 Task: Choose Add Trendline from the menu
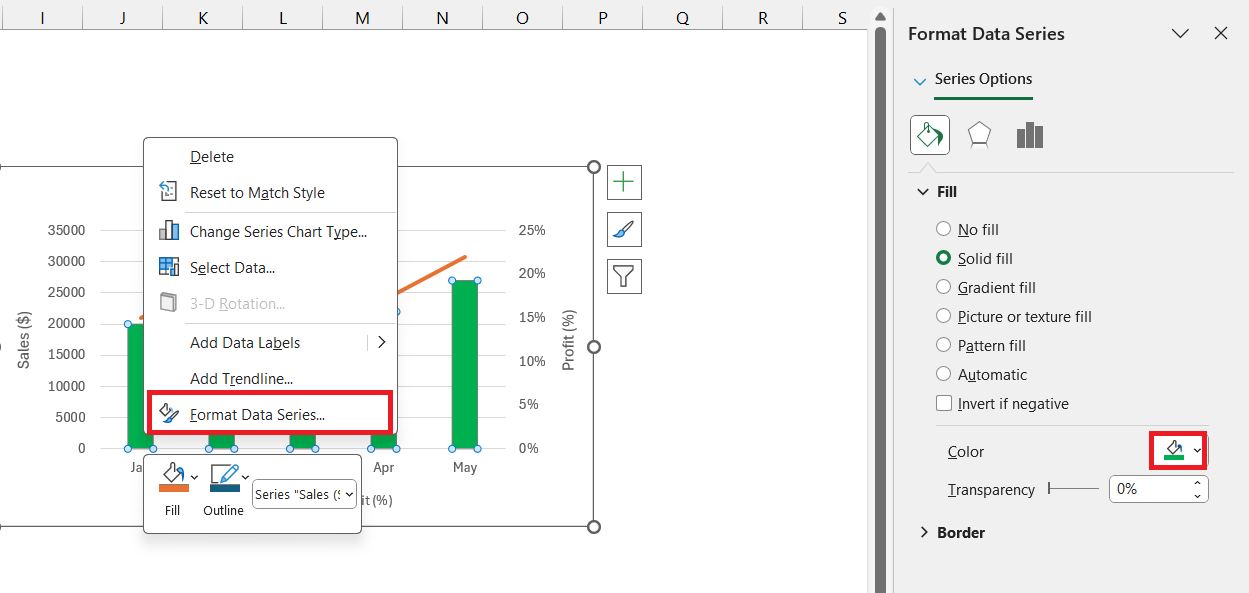(270, 379)
